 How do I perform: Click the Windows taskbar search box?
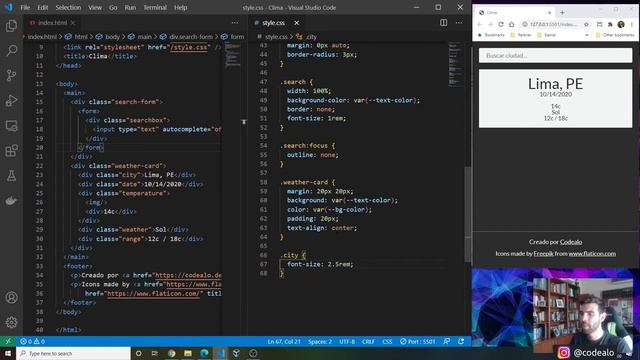click(73, 353)
